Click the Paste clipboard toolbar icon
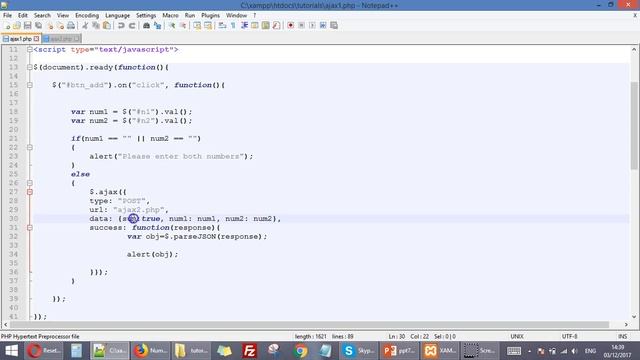 (x=107, y=26)
